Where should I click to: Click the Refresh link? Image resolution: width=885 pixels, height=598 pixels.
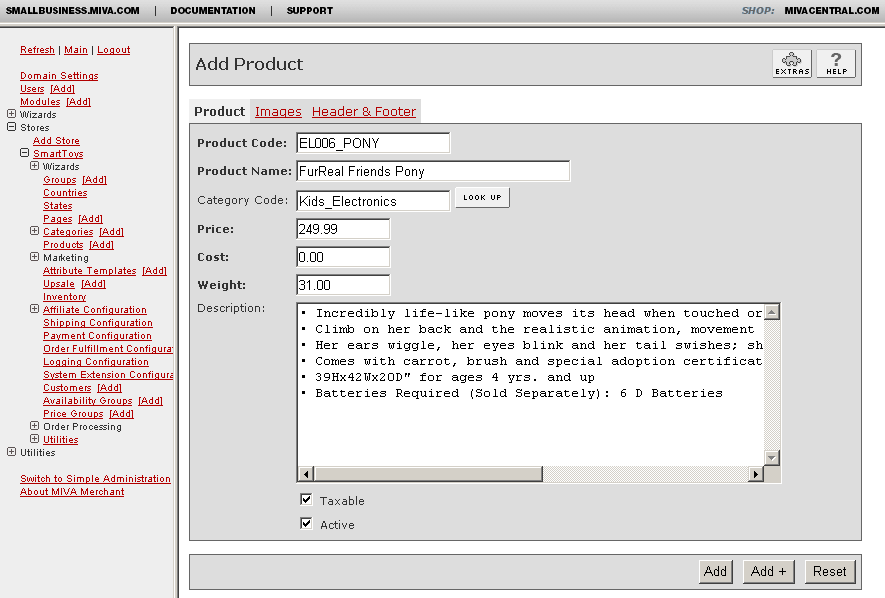37,50
